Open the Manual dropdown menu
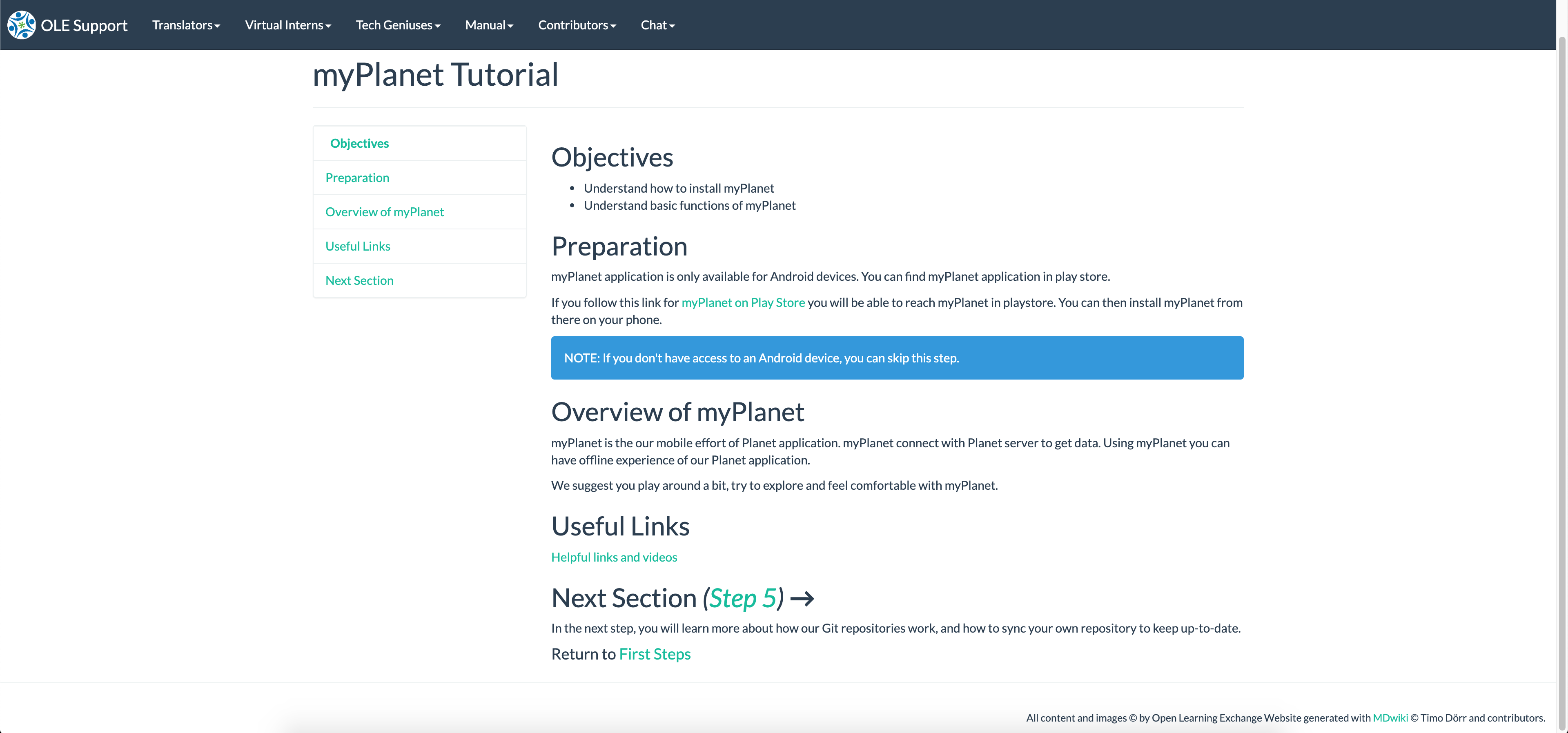 (490, 25)
